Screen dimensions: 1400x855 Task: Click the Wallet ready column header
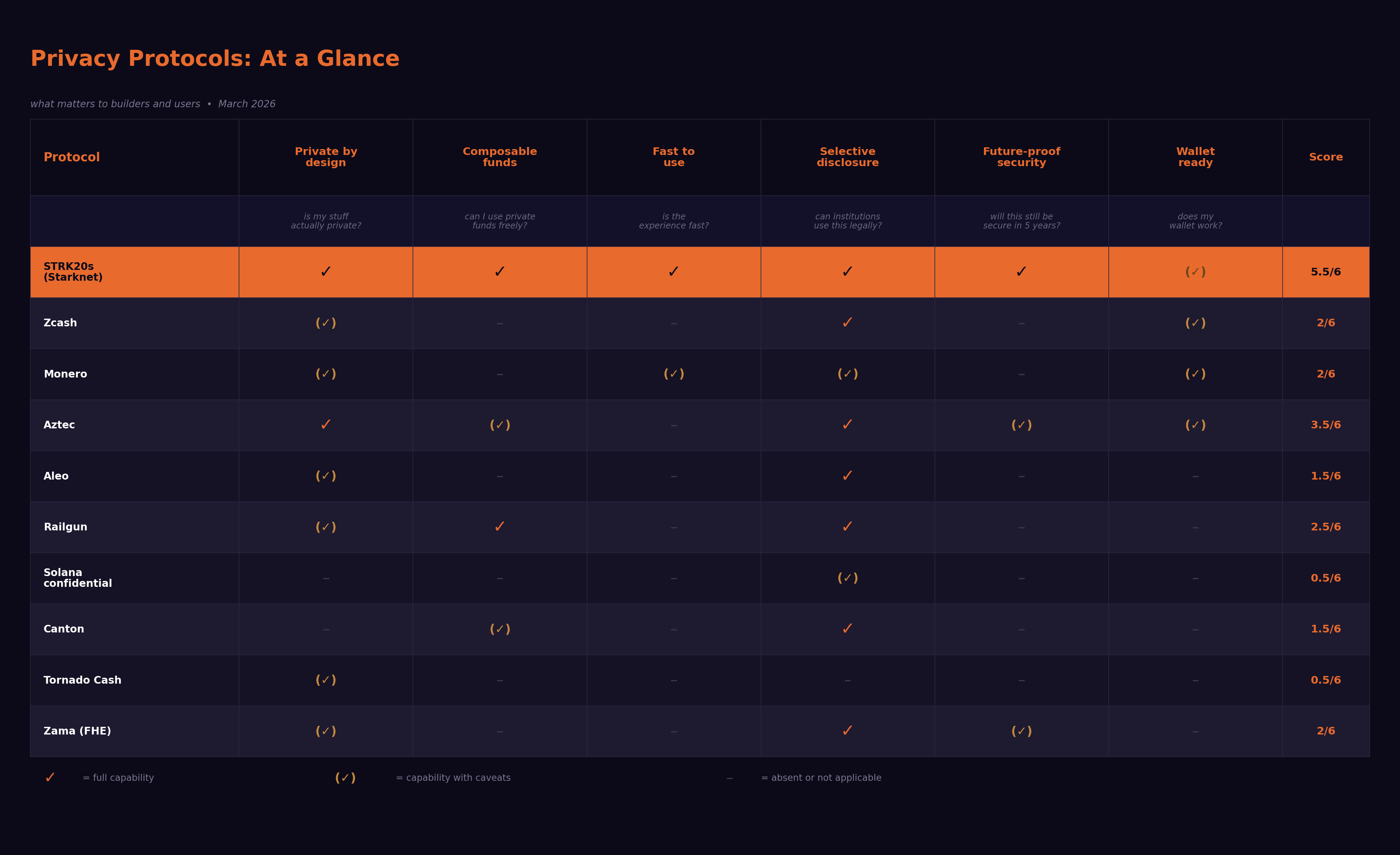tap(1195, 157)
